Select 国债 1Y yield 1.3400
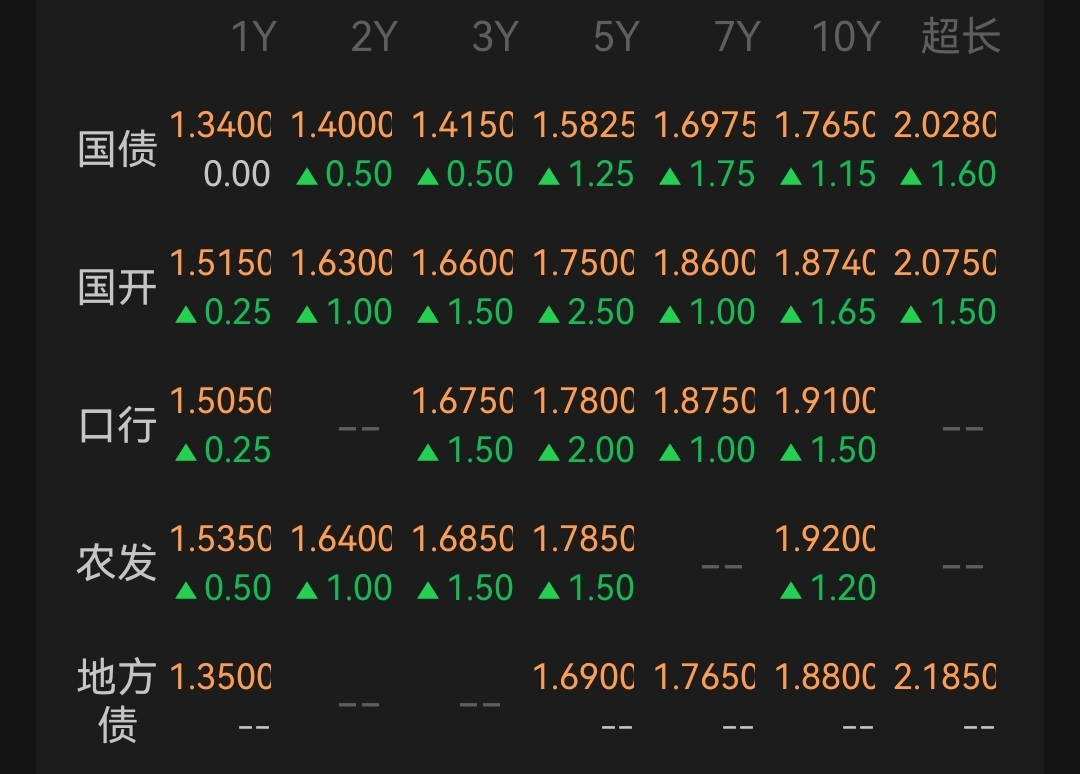 220,126
